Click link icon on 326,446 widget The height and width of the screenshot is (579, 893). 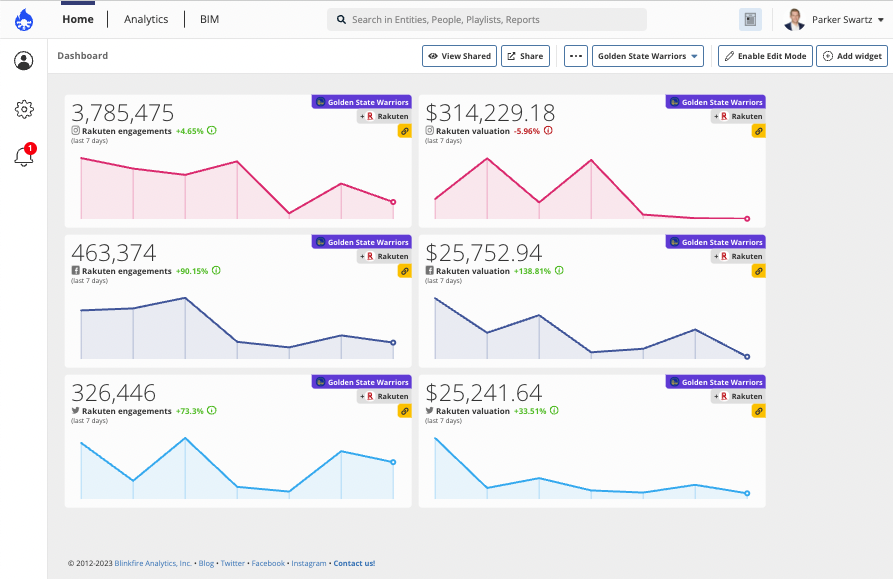tap(404, 412)
